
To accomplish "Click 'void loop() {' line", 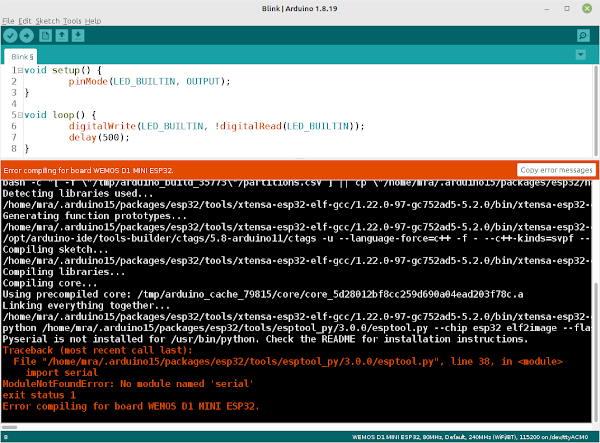I will pyautogui.click(x=60, y=115).
